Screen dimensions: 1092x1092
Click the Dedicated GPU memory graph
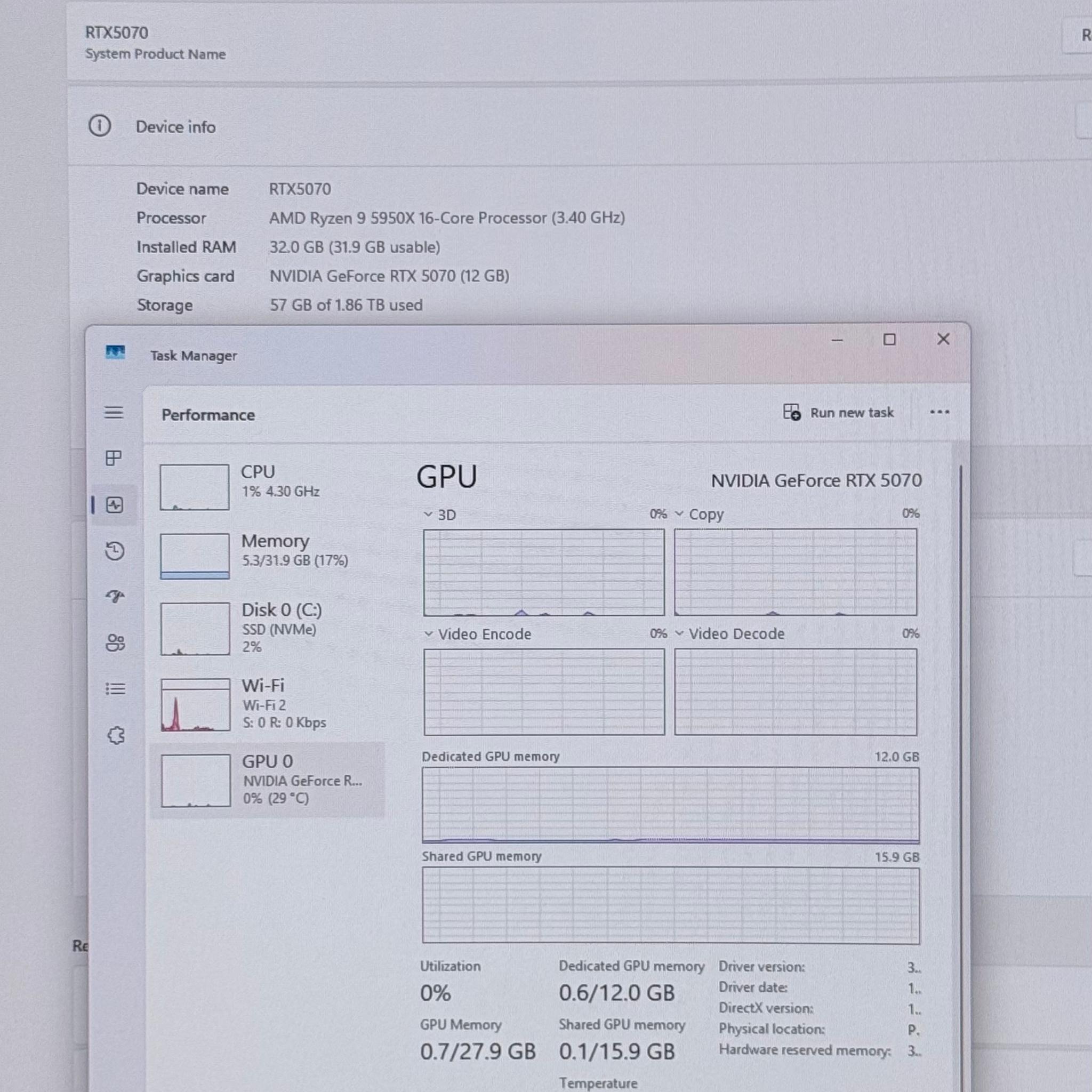670,806
